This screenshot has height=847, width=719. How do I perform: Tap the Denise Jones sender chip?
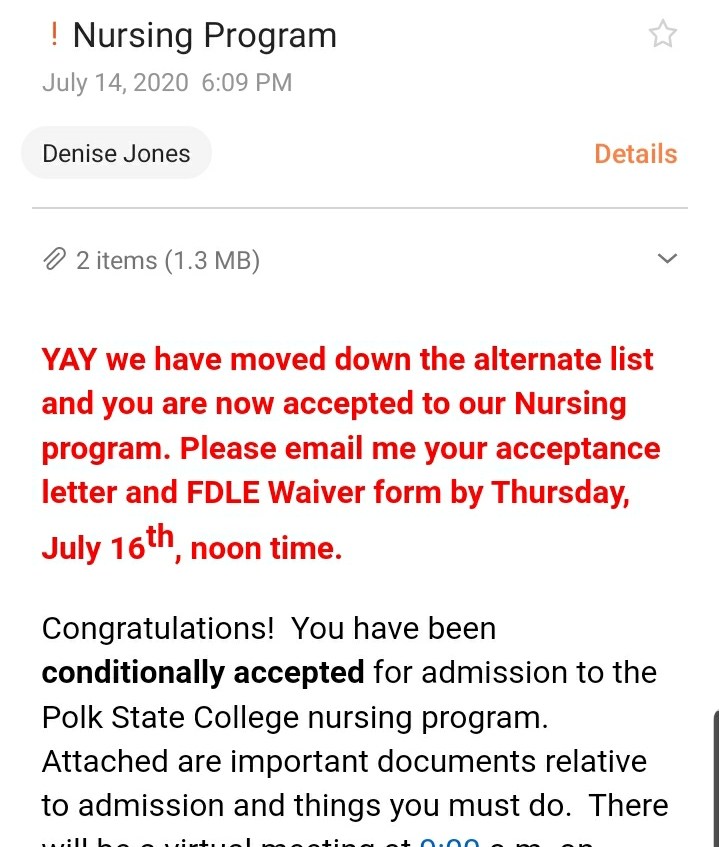tap(116, 153)
